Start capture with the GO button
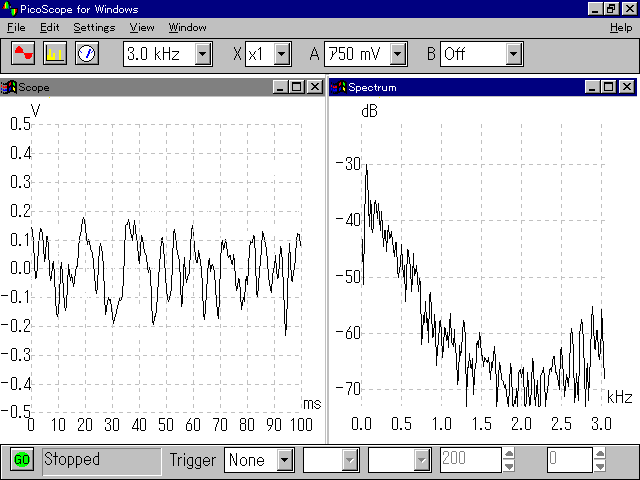 coord(22,460)
